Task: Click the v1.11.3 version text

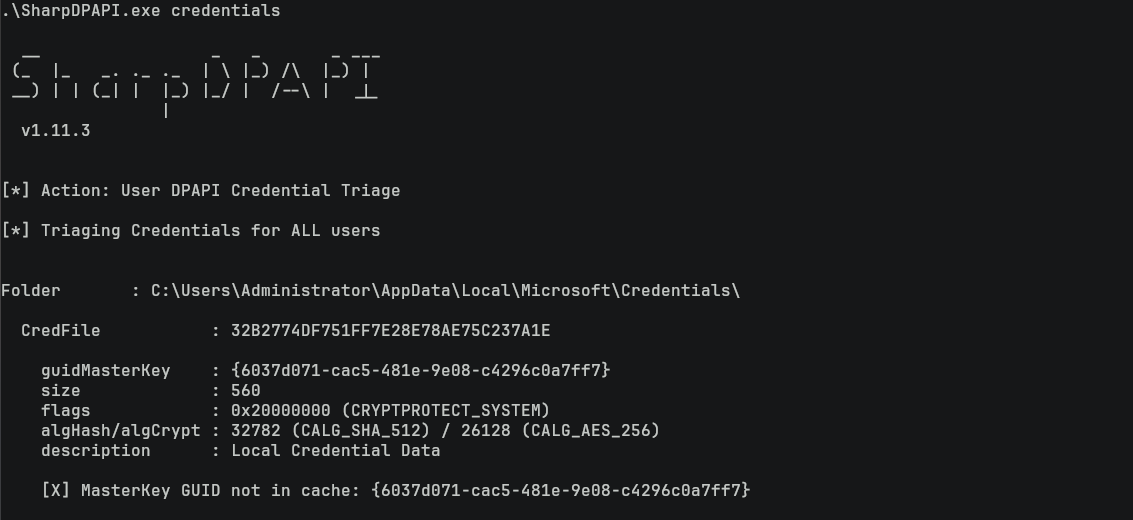Action: (56, 130)
